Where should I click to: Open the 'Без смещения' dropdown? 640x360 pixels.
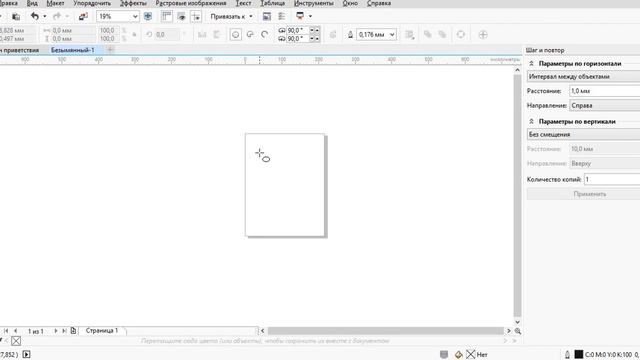tap(584, 134)
